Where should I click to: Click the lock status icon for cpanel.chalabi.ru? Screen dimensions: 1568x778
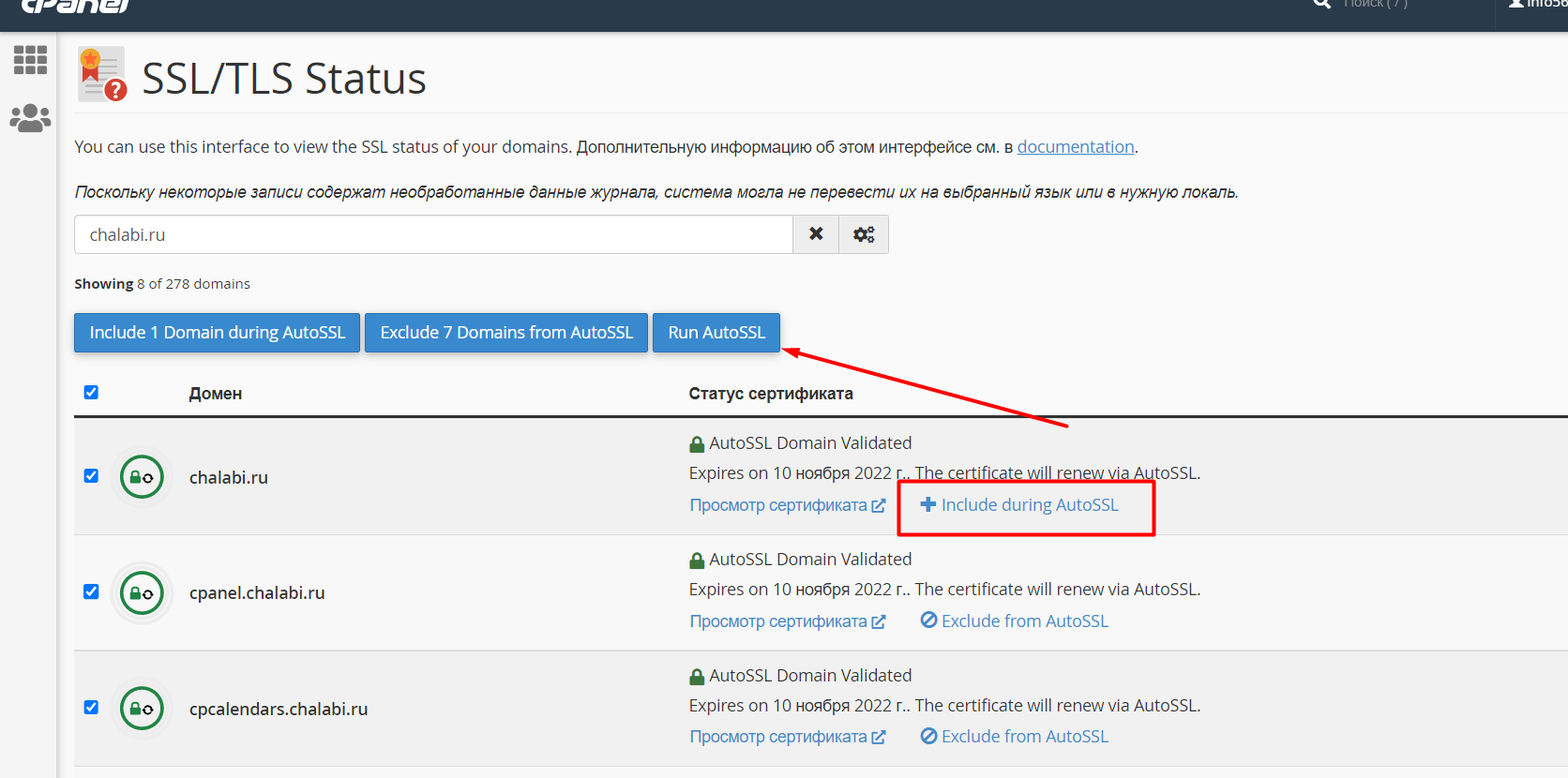tap(142, 593)
